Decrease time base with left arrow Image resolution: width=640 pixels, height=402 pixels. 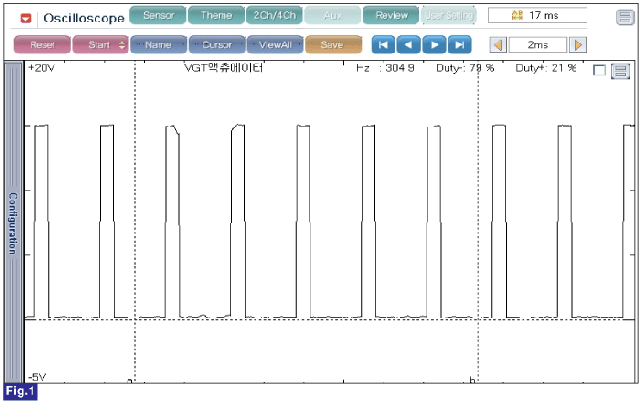click(498, 45)
